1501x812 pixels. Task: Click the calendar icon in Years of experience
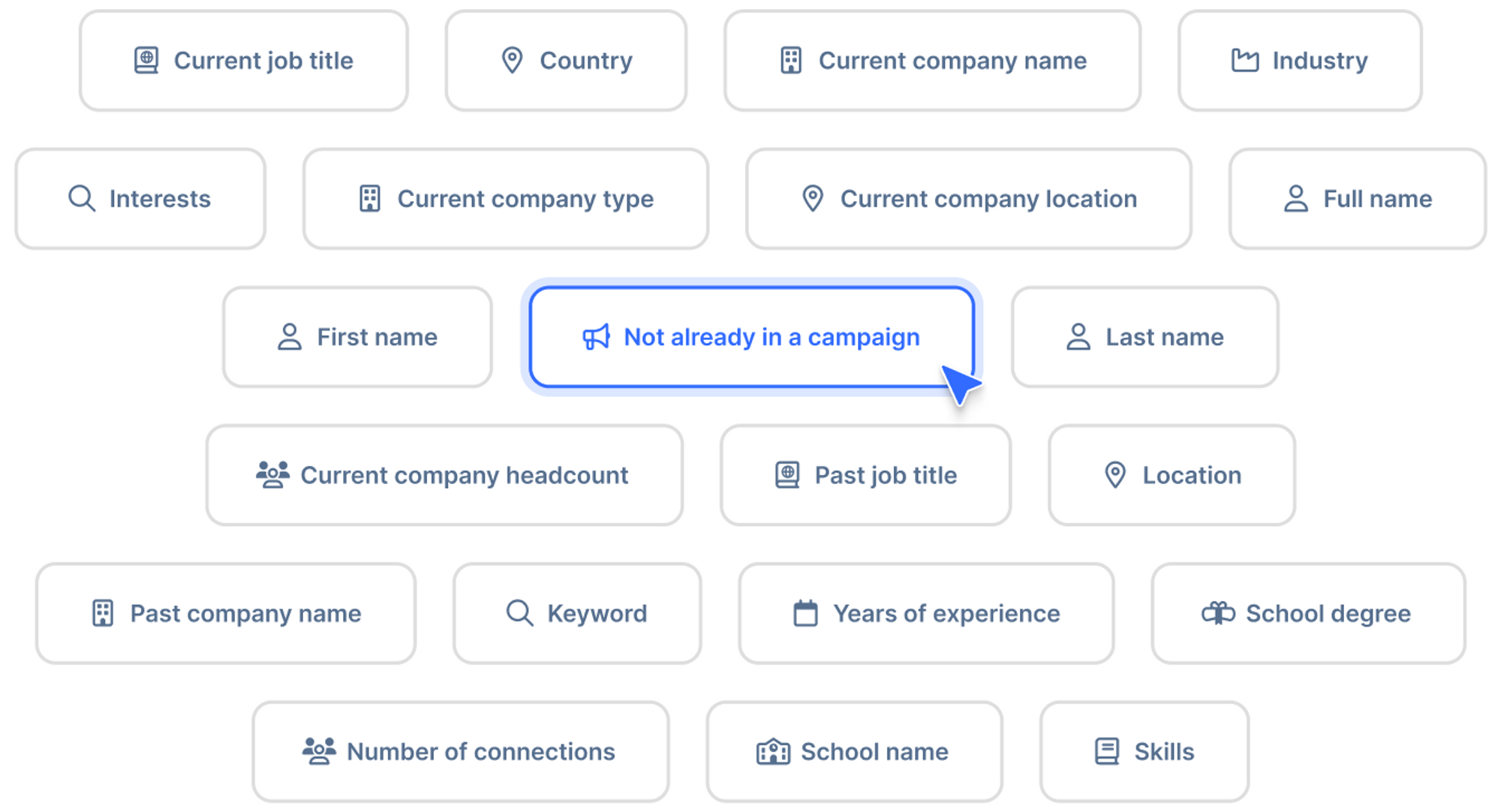[805, 613]
